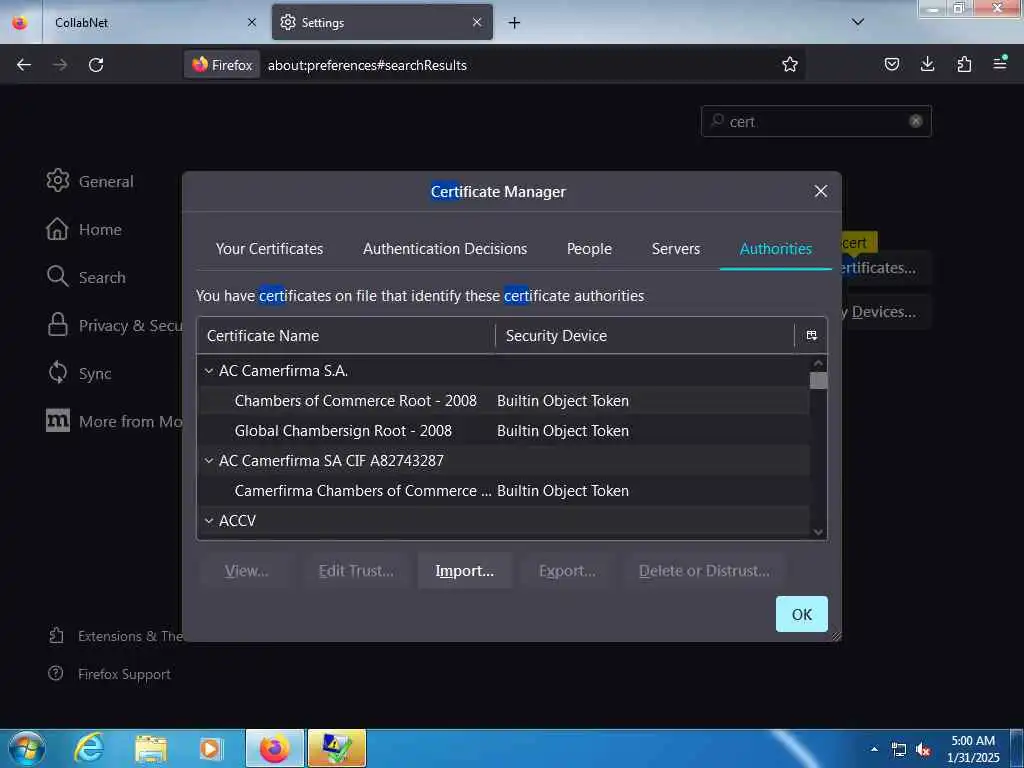Clear the cert search field
Viewport: 1024px width, 768px height.
[x=916, y=121]
